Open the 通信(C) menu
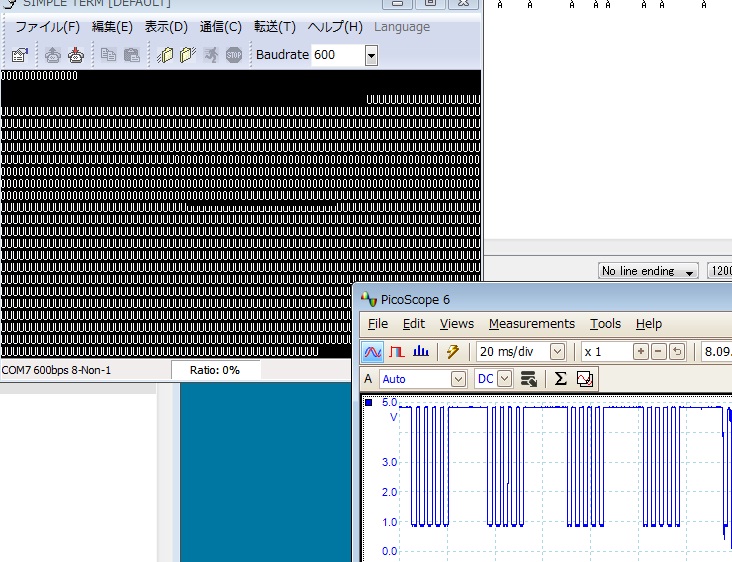Screen dimensions: 732x562 coord(221,27)
